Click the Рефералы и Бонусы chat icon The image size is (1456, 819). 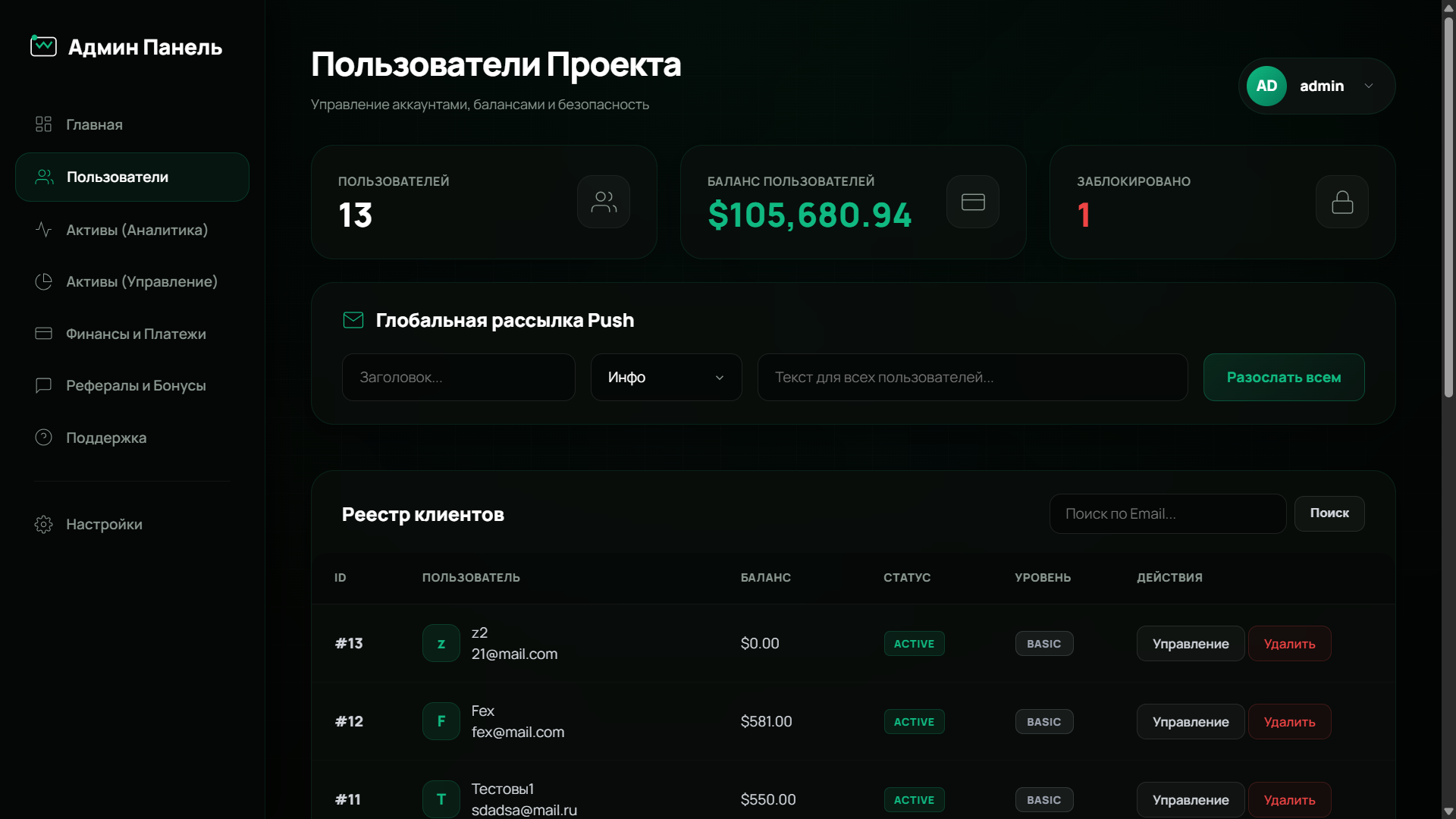pos(43,386)
